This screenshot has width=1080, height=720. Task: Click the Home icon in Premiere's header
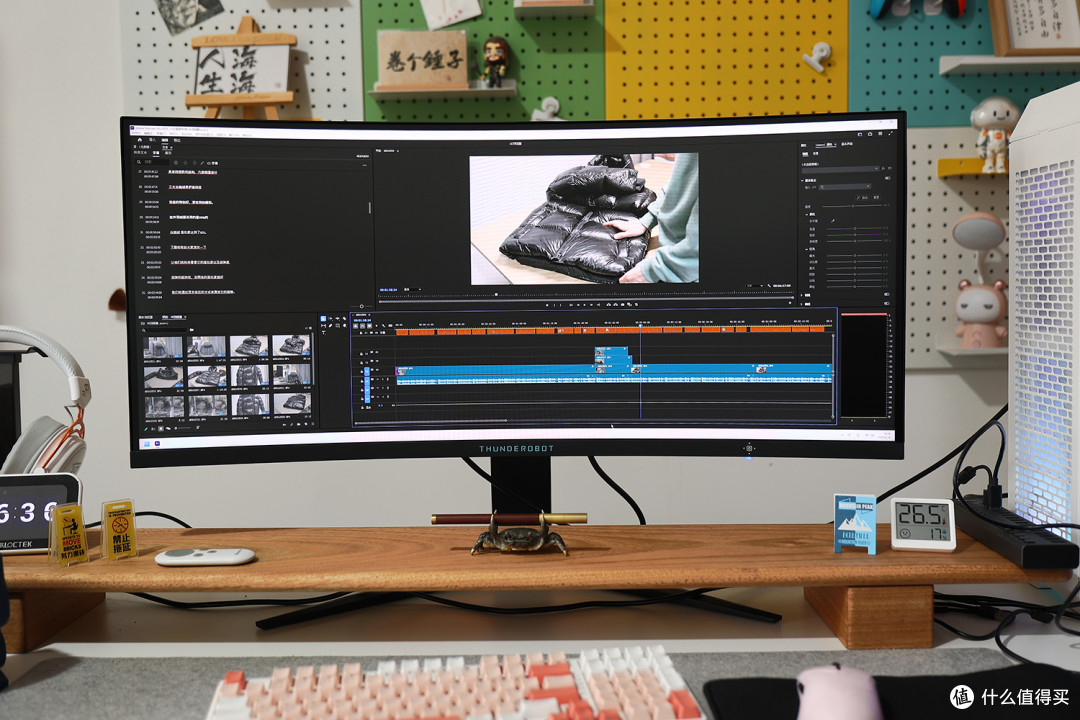(140, 140)
